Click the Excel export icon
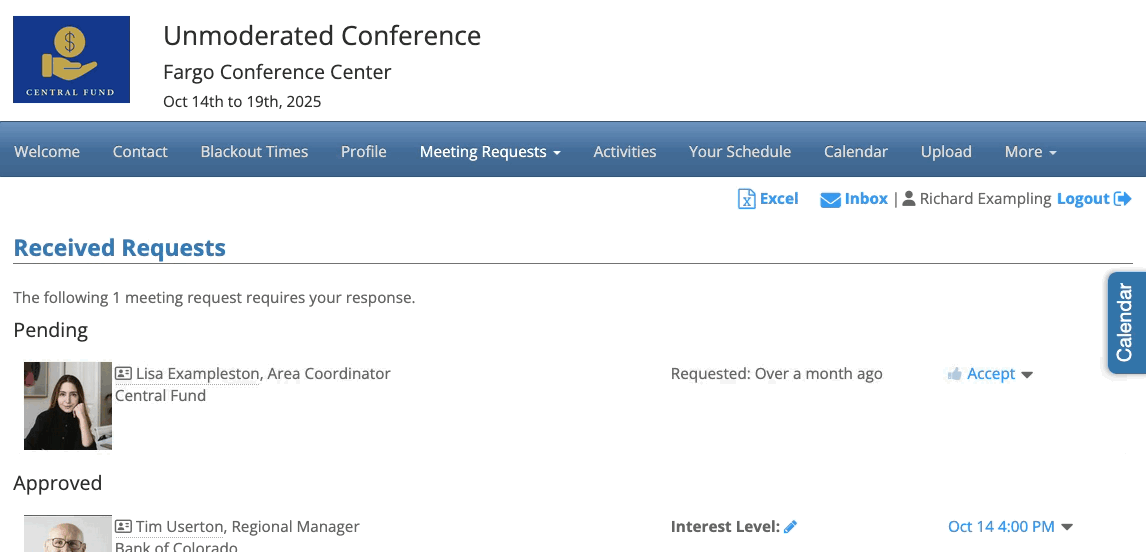This screenshot has width=1146, height=552. (x=746, y=199)
